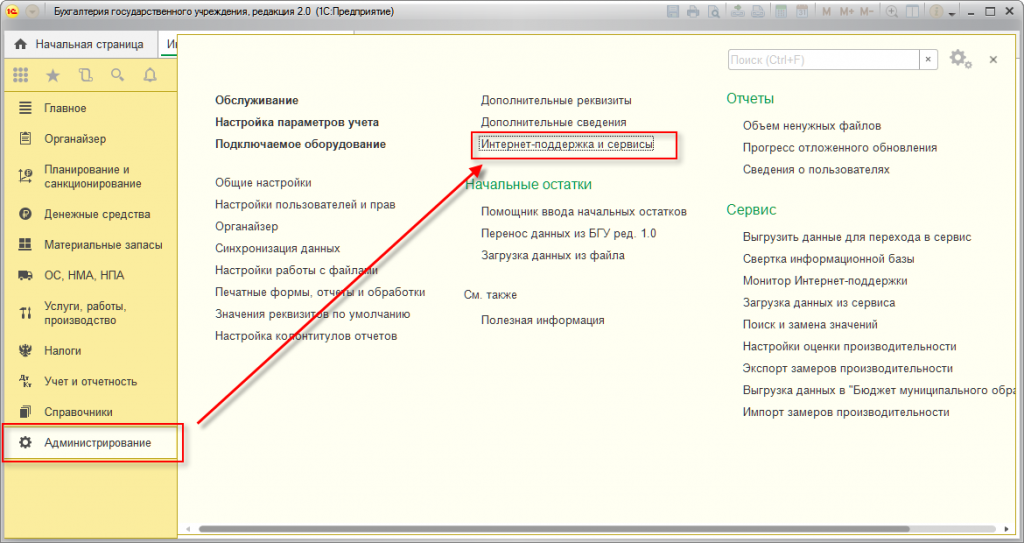1024x543 pixels.
Task: Open Favorites star icon
Action: [53, 75]
